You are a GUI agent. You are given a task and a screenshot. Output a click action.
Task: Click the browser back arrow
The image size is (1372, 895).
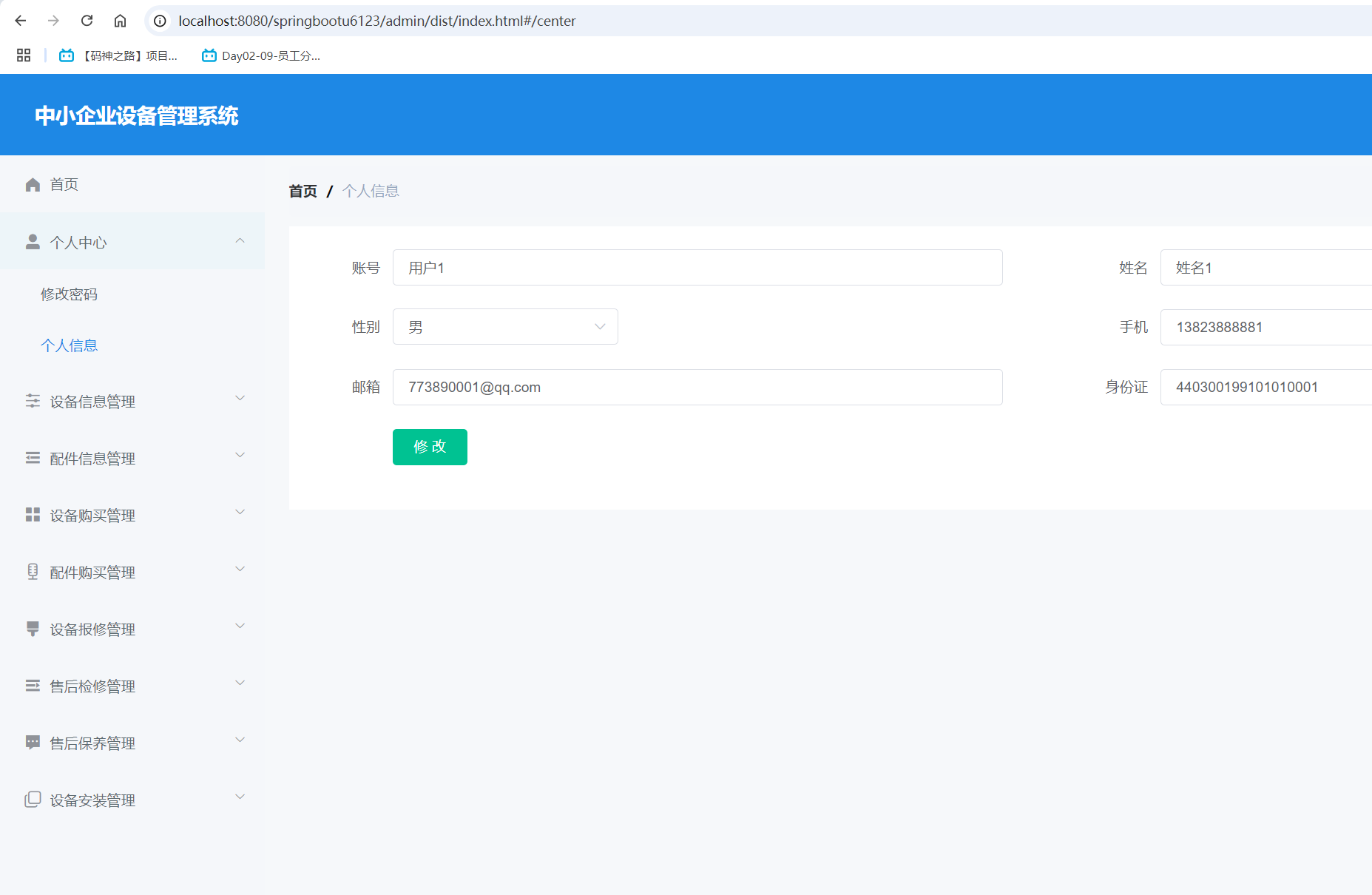click(x=21, y=21)
